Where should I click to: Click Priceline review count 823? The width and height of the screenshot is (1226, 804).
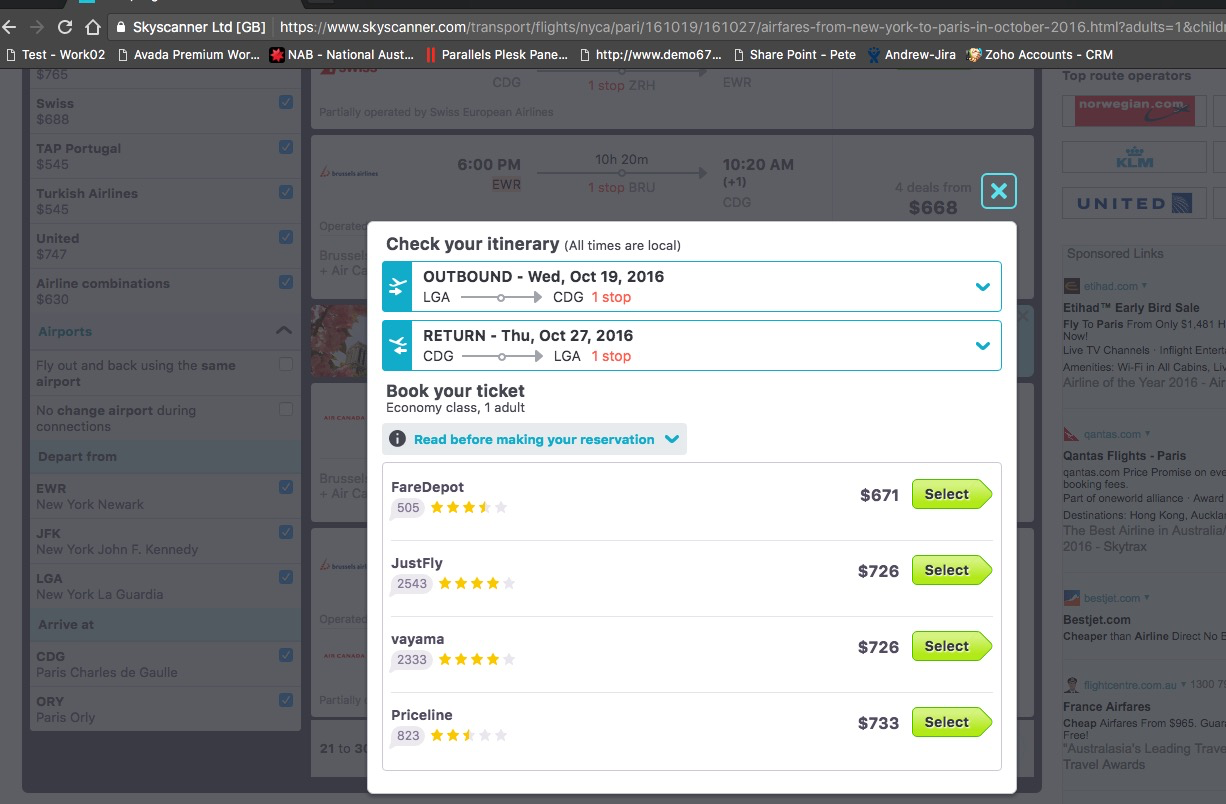click(408, 736)
